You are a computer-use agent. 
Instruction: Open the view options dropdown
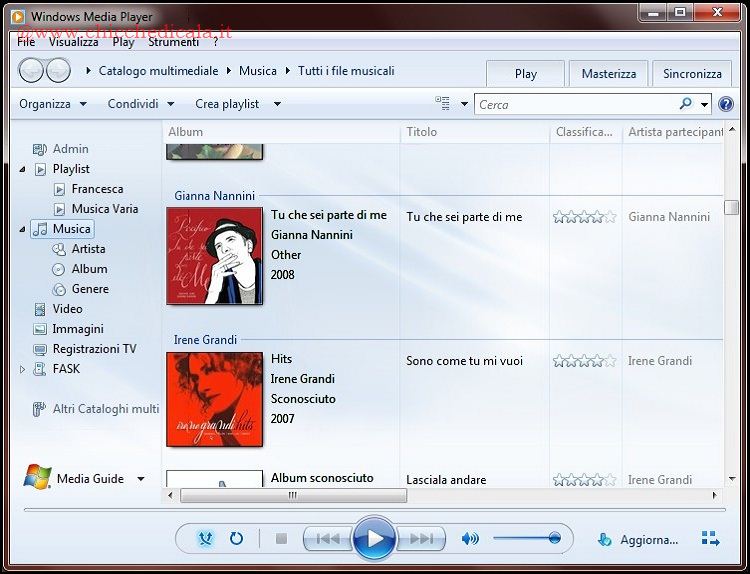[x=465, y=104]
